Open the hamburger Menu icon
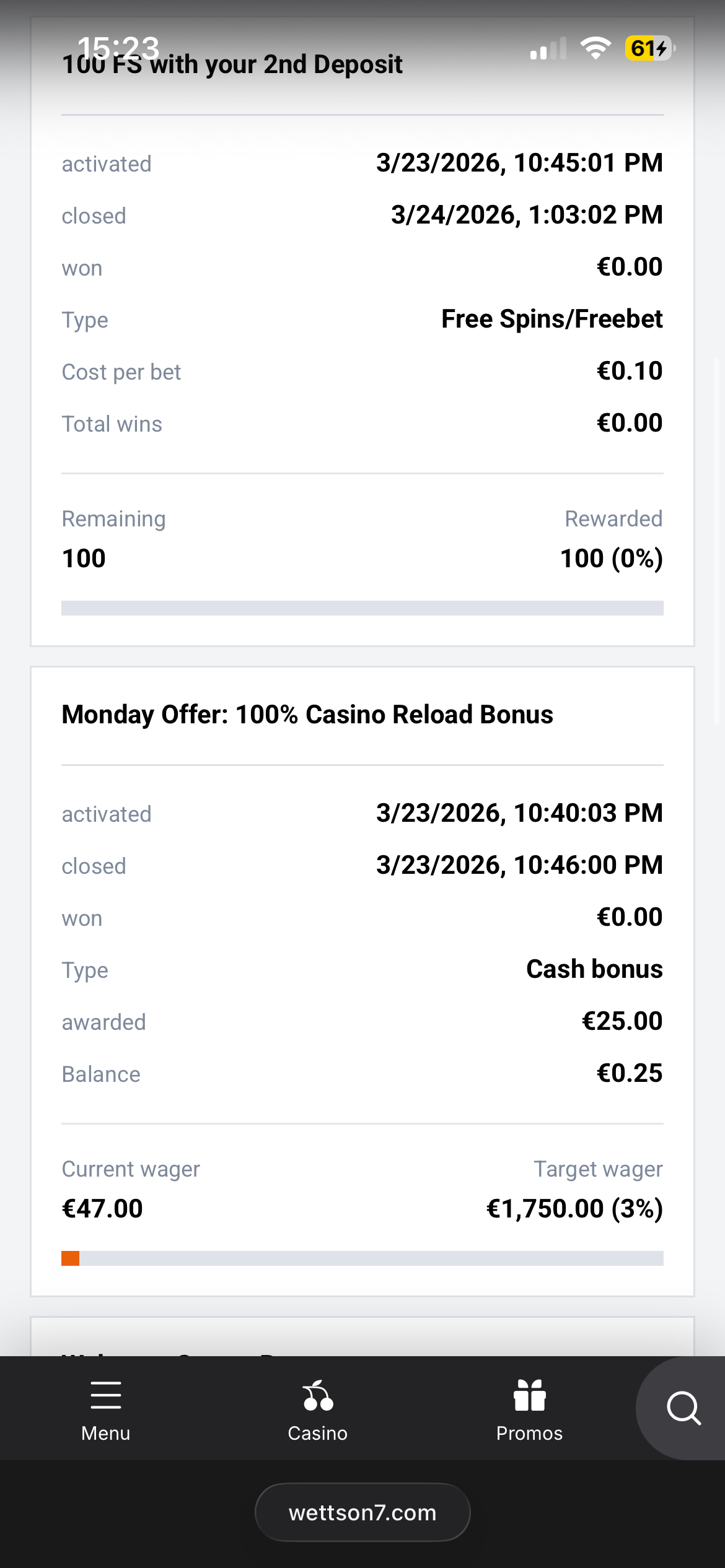Image resolution: width=725 pixels, height=1568 pixels. click(105, 1395)
